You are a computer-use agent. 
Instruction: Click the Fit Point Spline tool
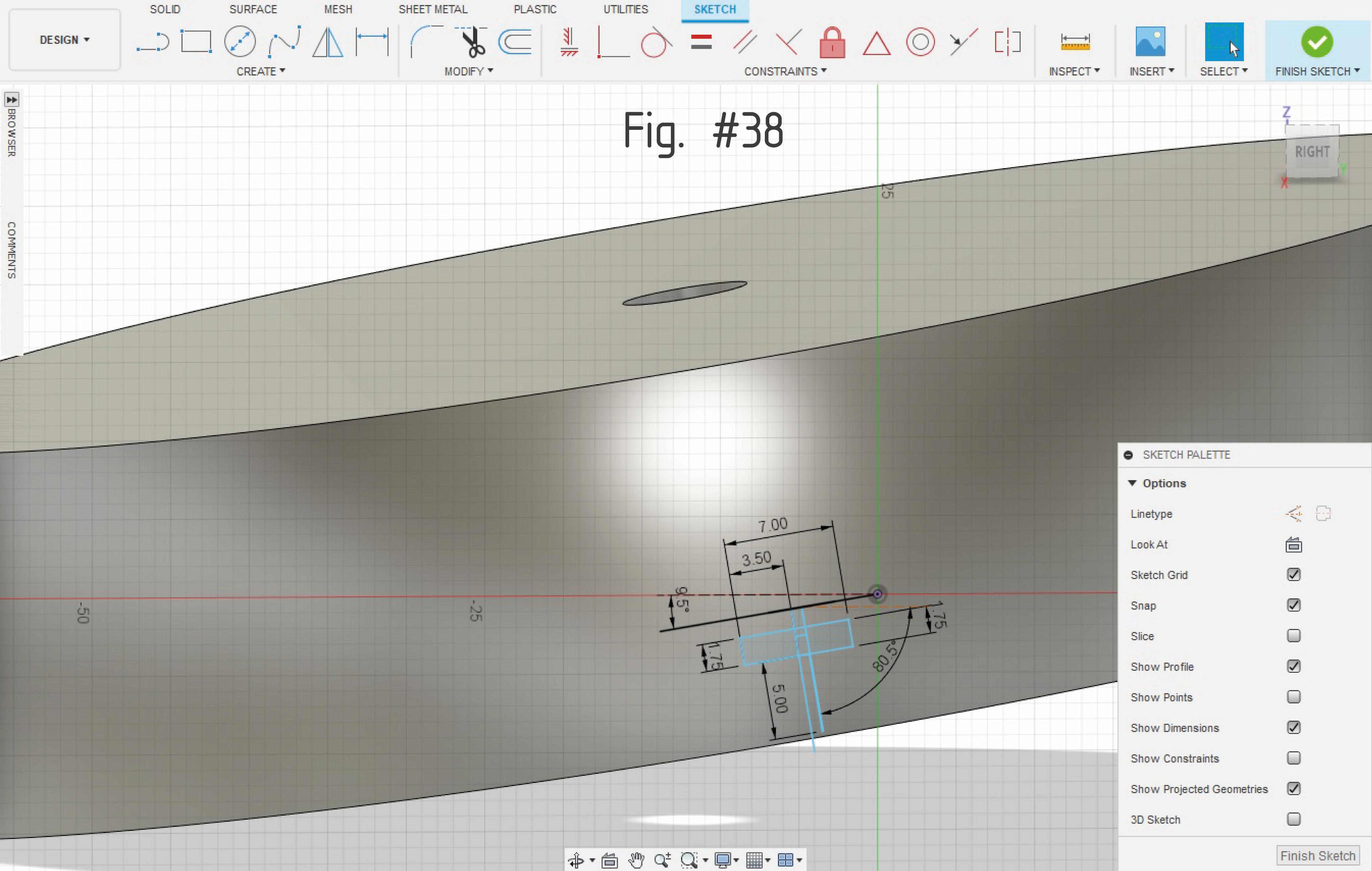tap(284, 42)
